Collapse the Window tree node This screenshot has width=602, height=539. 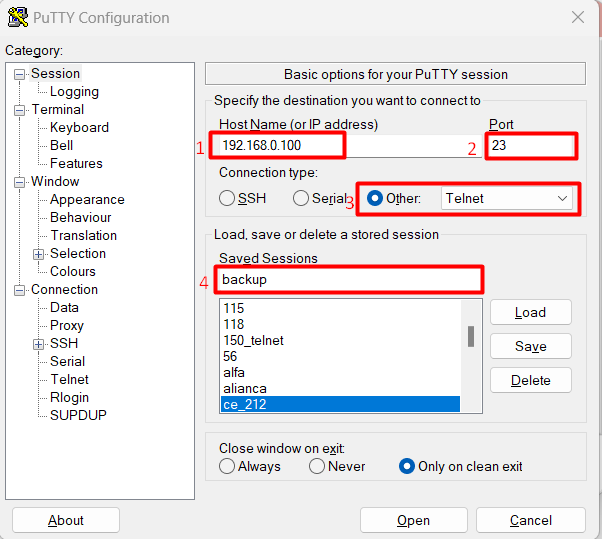(x=19, y=182)
